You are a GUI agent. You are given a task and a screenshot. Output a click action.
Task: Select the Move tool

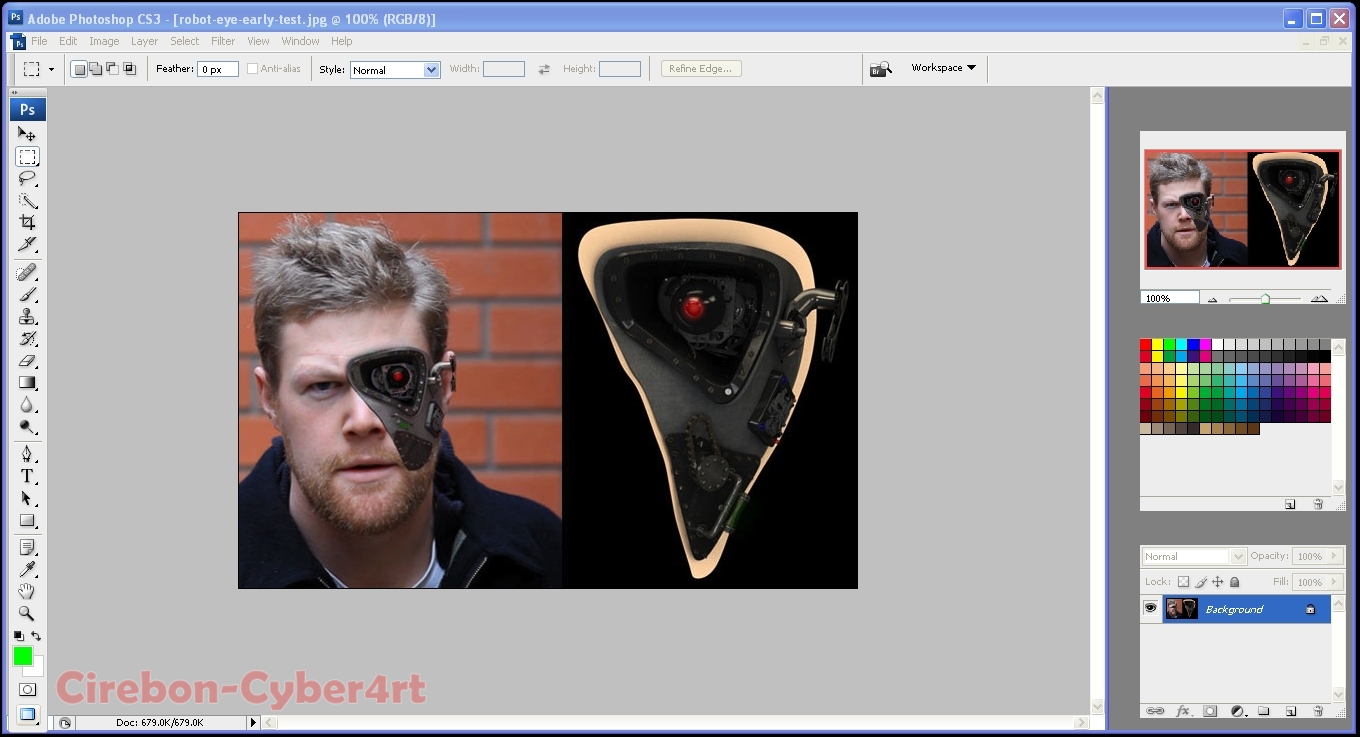pyautogui.click(x=27, y=134)
